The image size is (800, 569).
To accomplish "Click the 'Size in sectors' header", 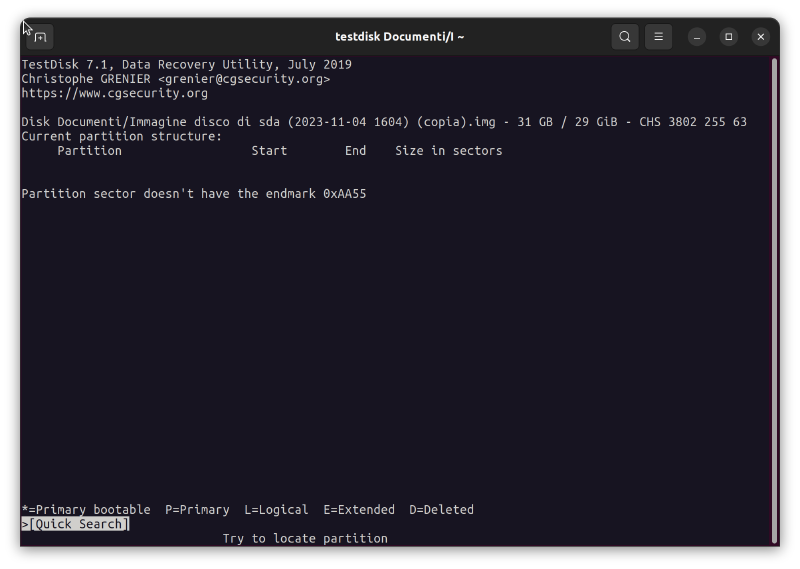I will pos(448,151).
